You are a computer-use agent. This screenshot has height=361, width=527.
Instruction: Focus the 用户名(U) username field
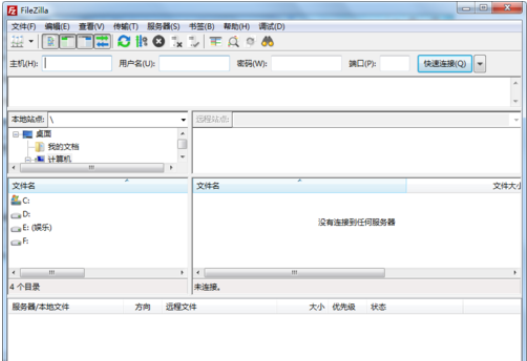pyautogui.click(x=194, y=63)
